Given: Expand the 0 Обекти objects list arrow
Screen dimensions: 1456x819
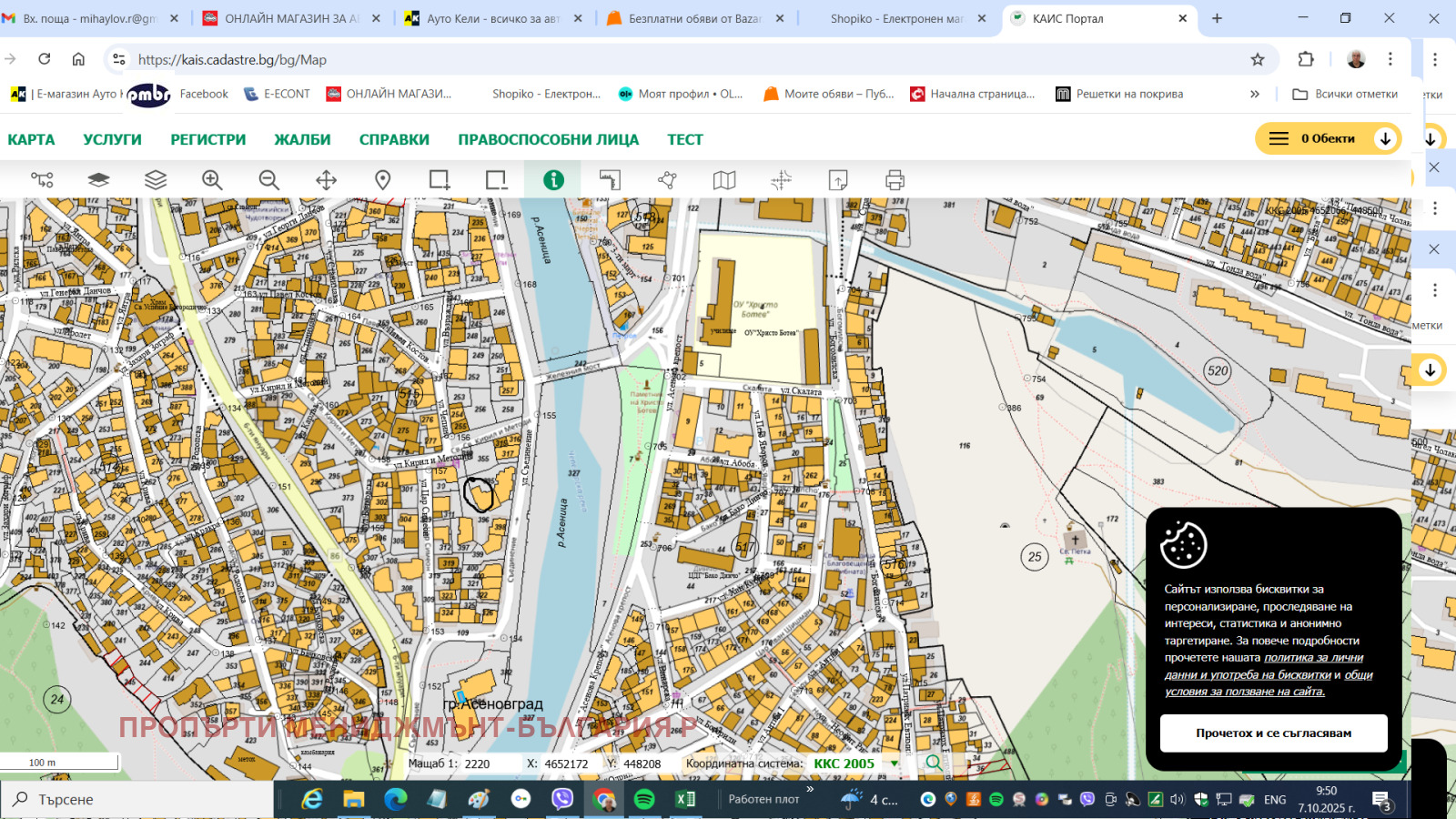Looking at the screenshot, I should [x=1385, y=138].
